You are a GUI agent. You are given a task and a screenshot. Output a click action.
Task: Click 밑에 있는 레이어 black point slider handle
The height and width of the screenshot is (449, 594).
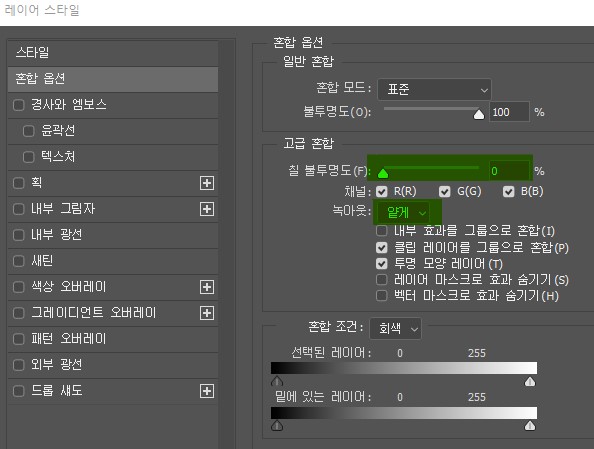point(277,426)
